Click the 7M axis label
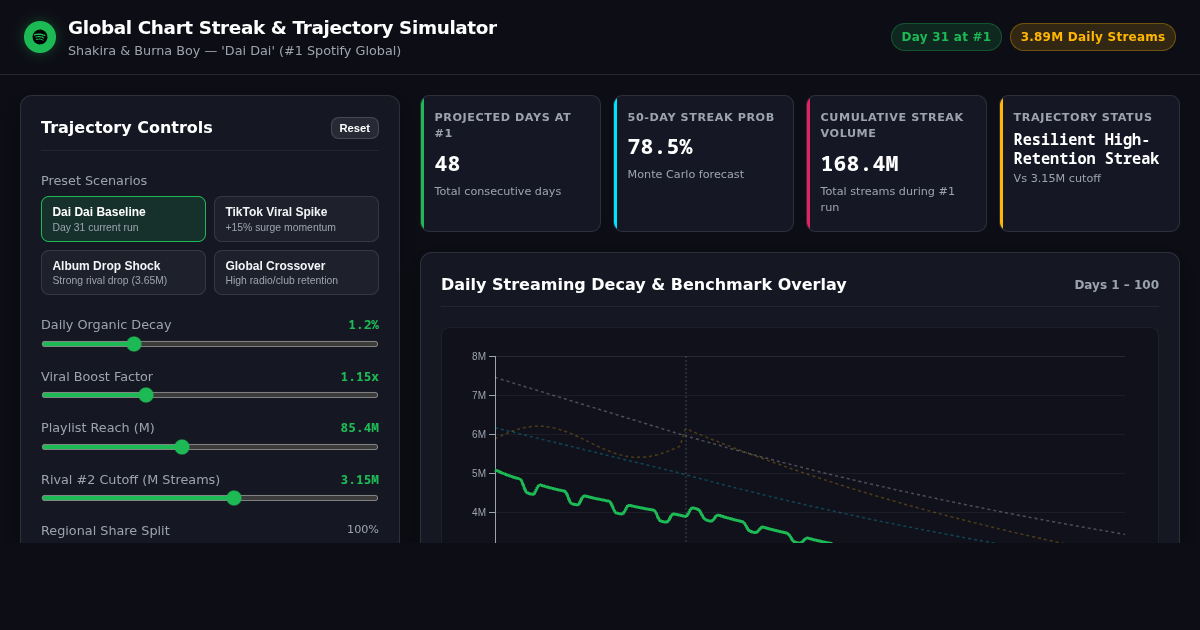Screen dimensions: 1200x630 (x=479, y=396)
